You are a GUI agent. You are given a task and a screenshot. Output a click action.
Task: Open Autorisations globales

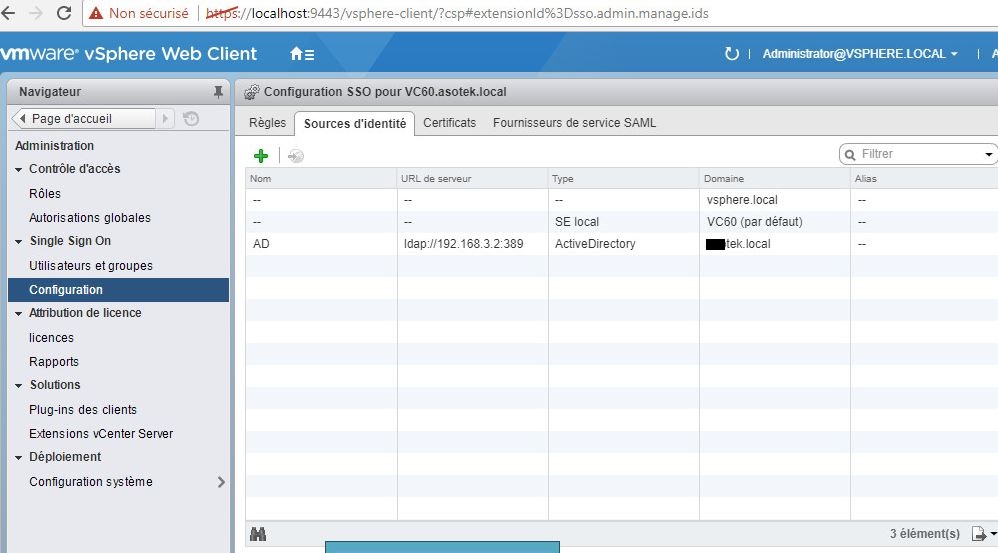point(90,218)
